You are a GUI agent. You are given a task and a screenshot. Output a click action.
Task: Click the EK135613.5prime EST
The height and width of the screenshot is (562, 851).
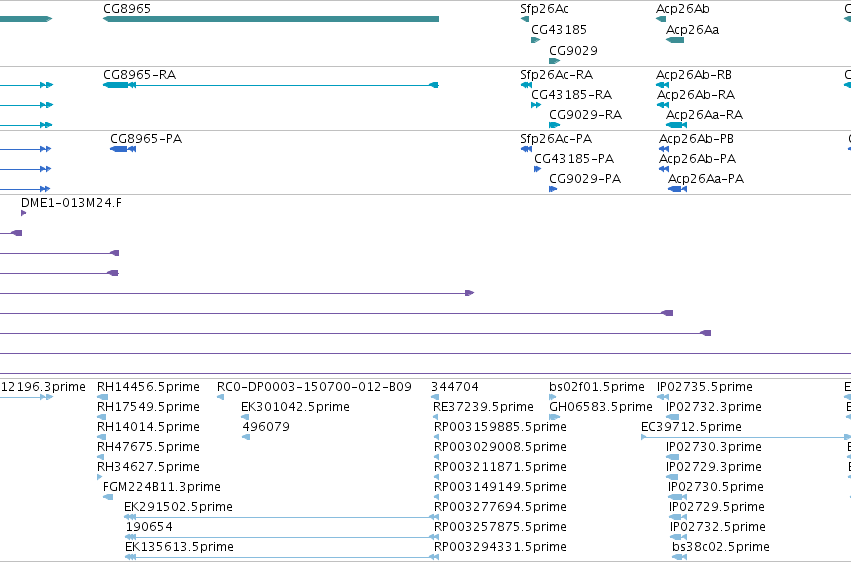click(281, 557)
